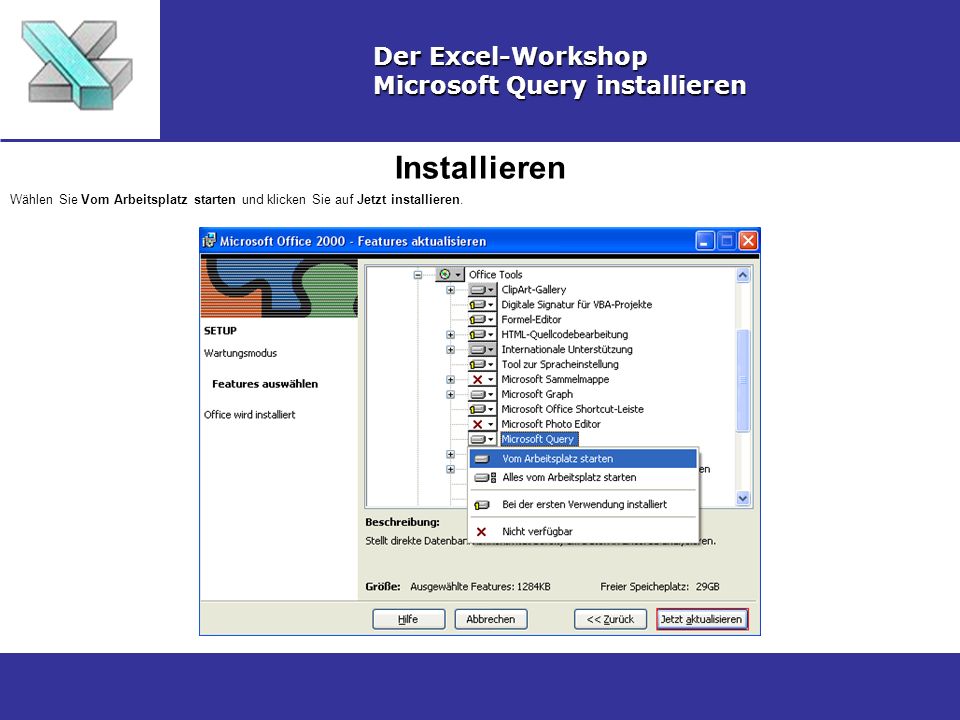Open install-state dropdown for Tool zur Spracheinstellung
Image resolution: width=960 pixels, height=720 pixels.
point(482,364)
